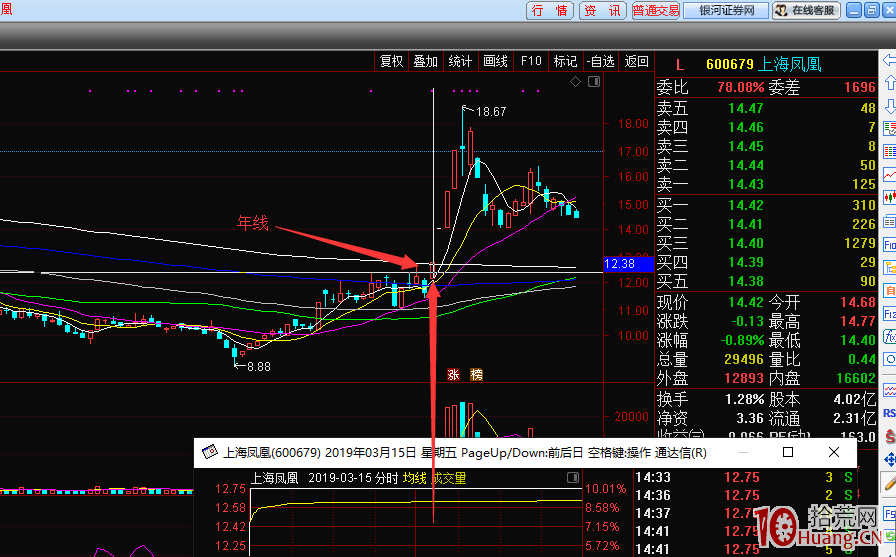This screenshot has width=896, height=557.
Task: Maximize the 上海凤凰 intraday popup window
Action: click(788, 452)
